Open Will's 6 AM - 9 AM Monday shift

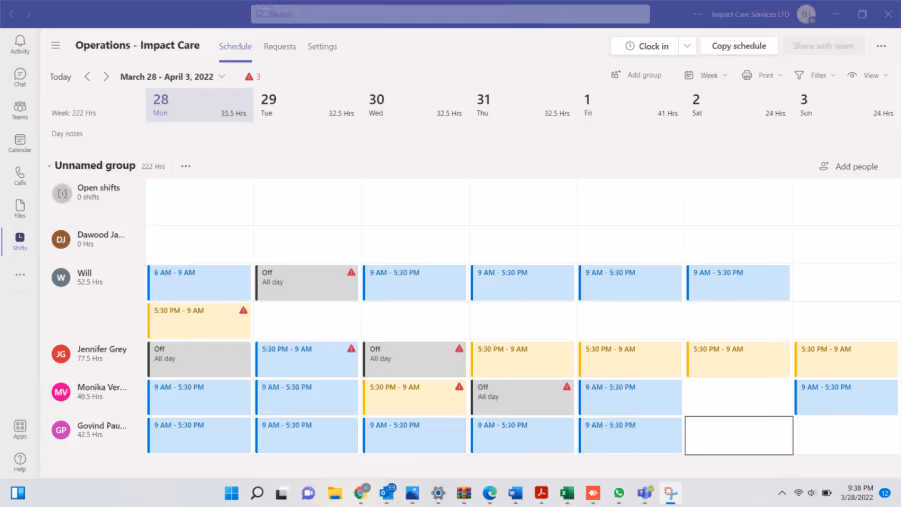point(199,282)
